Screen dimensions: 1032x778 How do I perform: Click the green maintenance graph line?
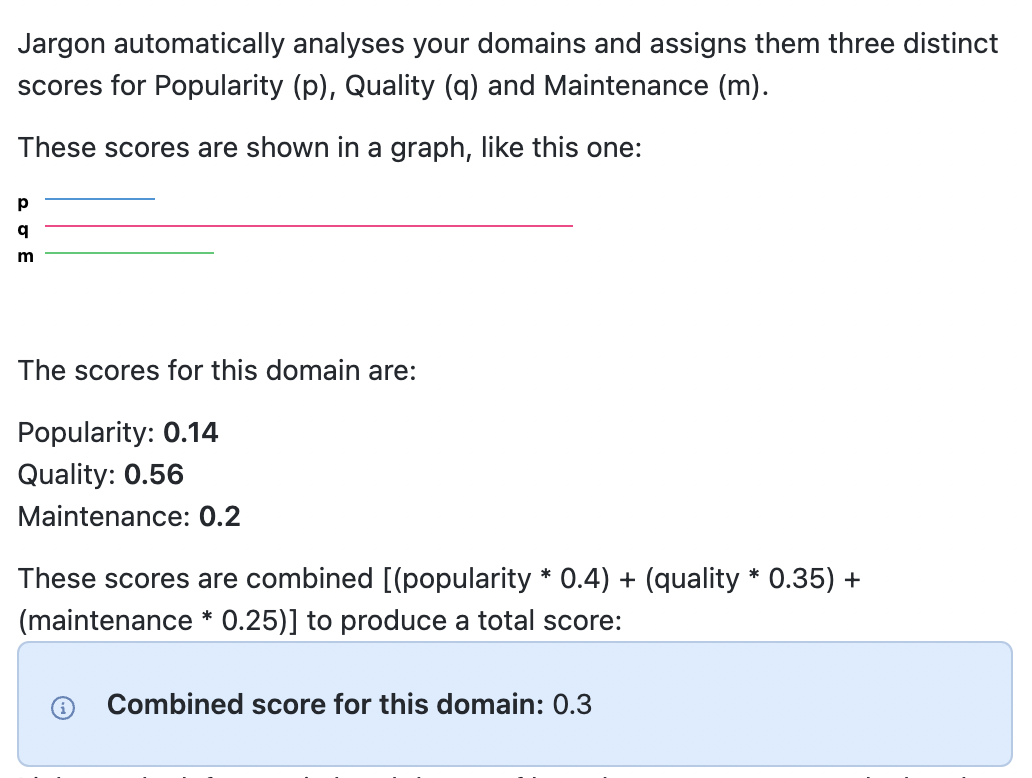pyautogui.click(x=129, y=253)
